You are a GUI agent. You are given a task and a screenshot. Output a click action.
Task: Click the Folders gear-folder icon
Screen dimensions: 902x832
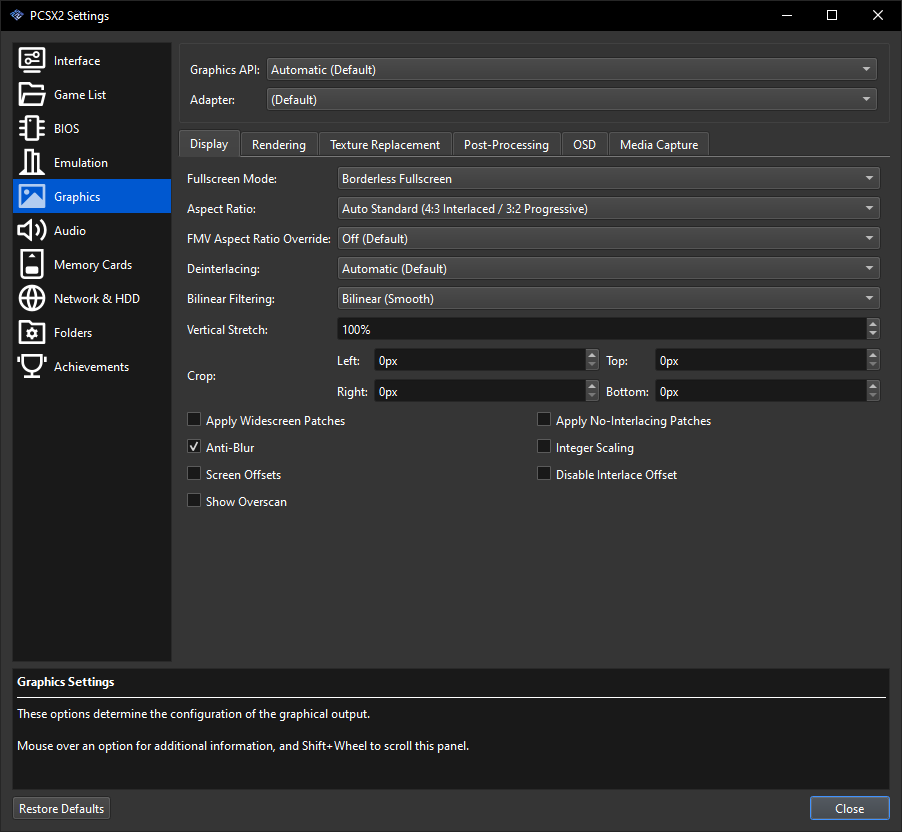click(32, 332)
